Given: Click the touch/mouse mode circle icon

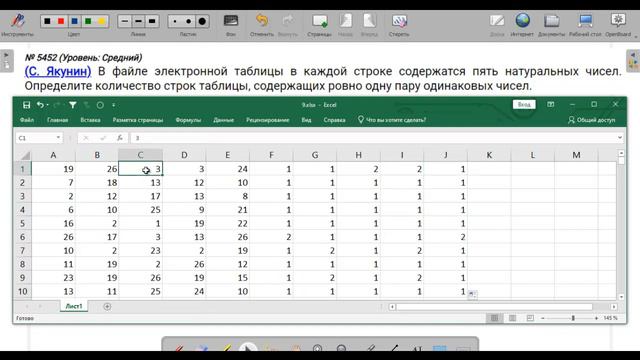Looking at the screenshot, I should point(100,105).
